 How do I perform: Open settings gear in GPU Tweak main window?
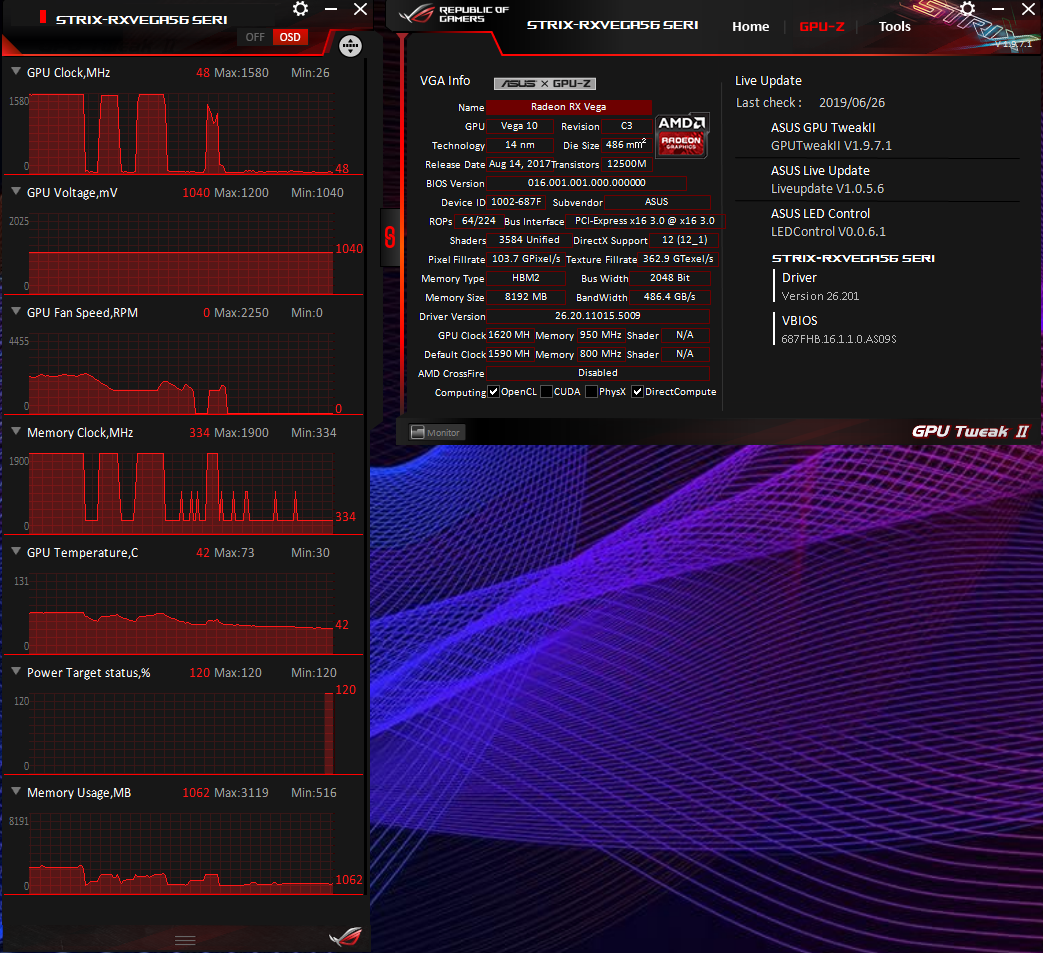(x=968, y=9)
